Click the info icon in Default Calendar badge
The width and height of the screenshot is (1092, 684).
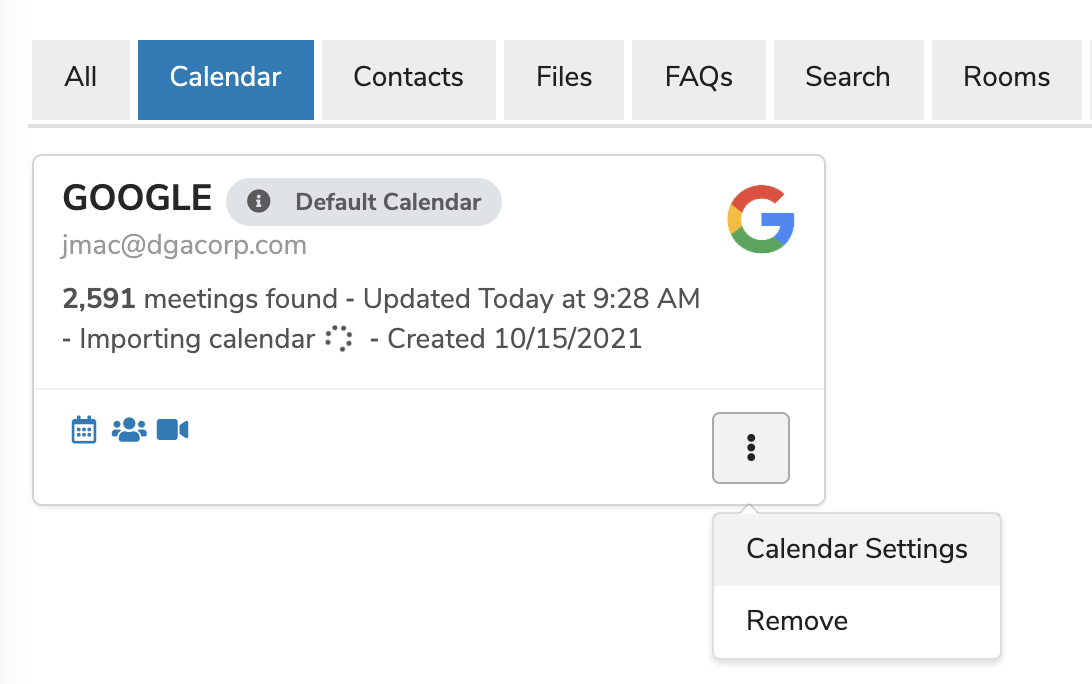259,202
